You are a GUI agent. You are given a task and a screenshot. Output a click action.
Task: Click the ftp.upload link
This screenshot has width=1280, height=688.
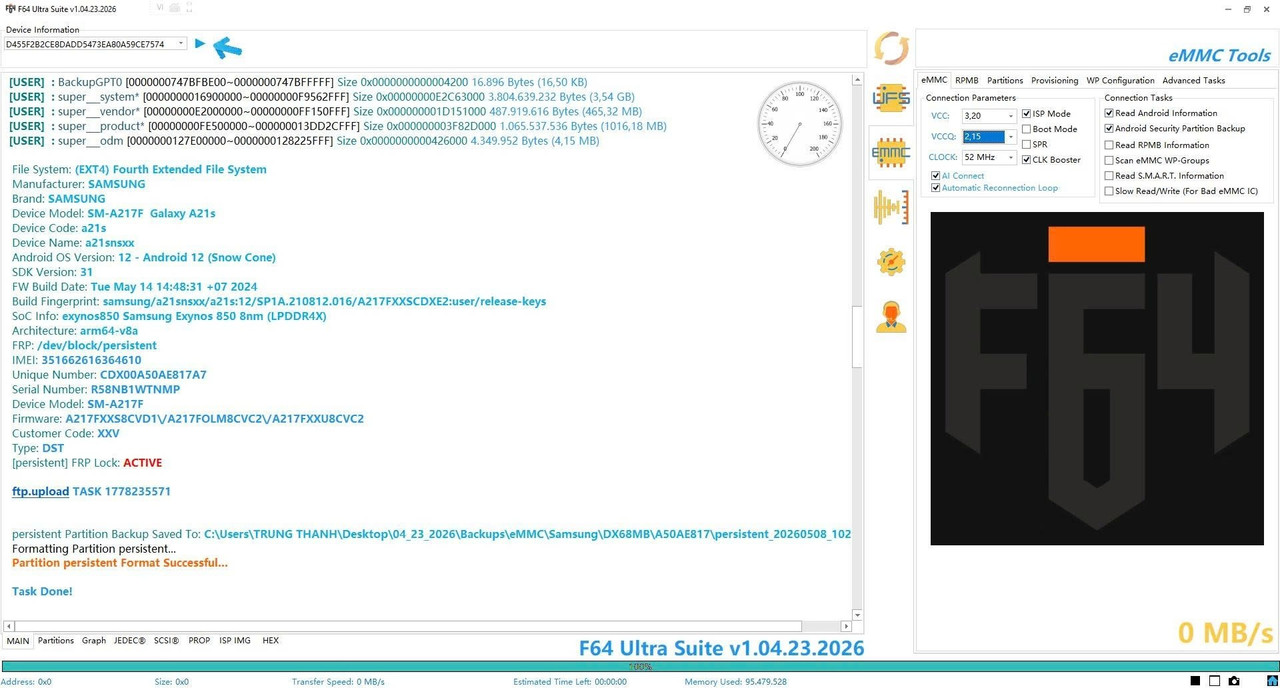(x=40, y=492)
